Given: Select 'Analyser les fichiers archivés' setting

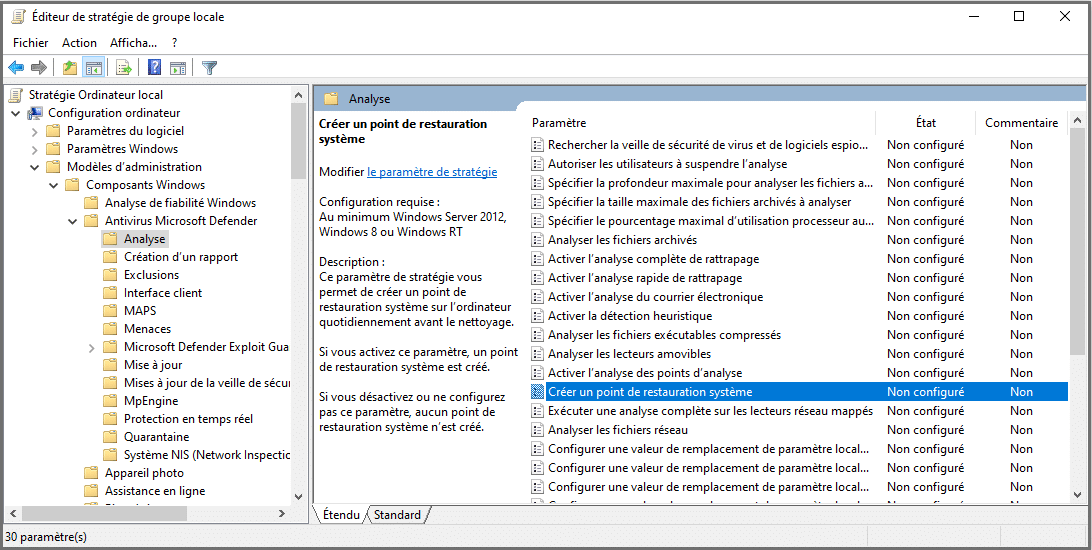Looking at the screenshot, I should pyautogui.click(x=622, y=240).
